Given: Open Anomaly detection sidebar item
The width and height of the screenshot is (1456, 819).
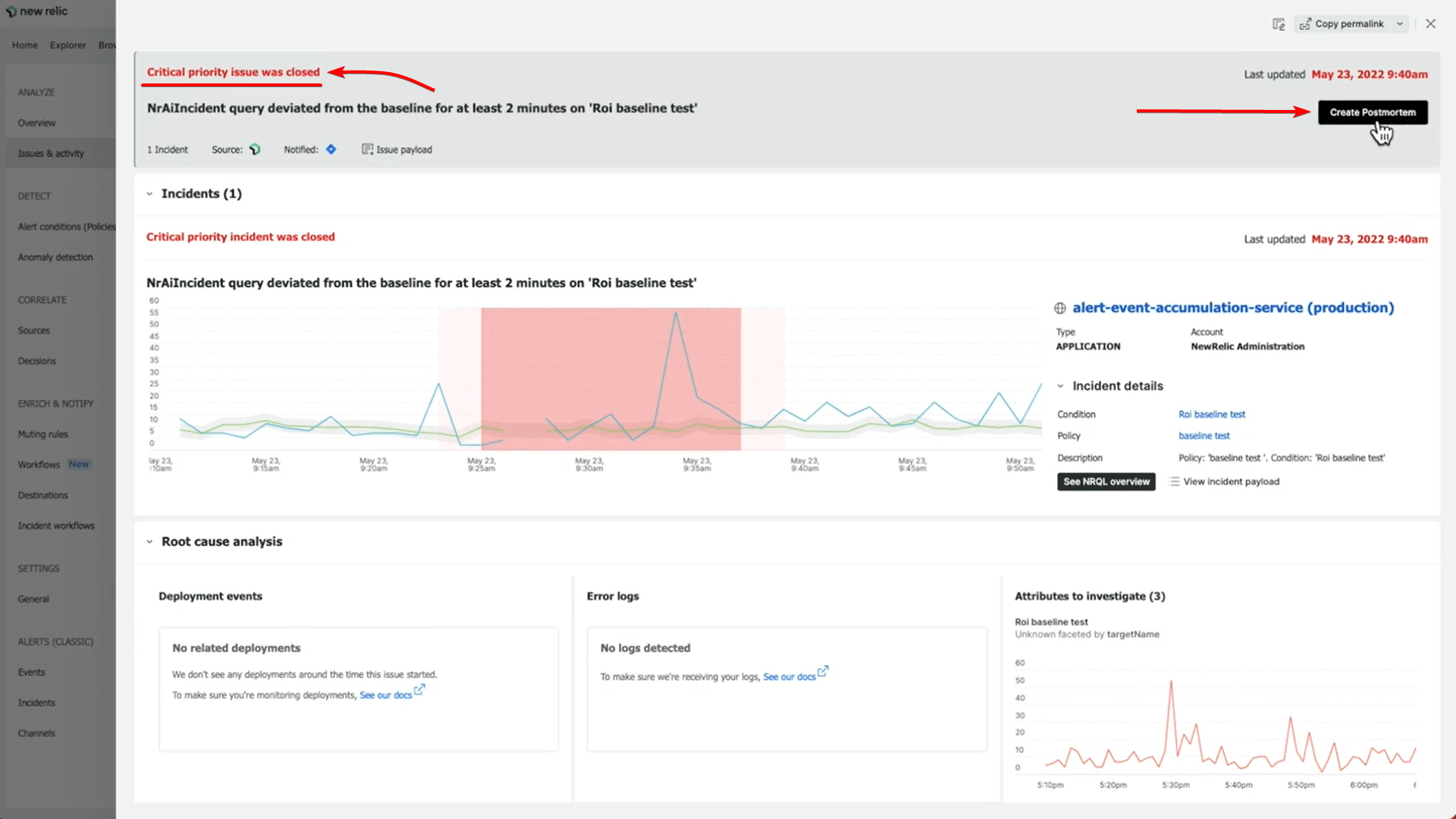Looking at the screenshot, I should pos(55,257).
